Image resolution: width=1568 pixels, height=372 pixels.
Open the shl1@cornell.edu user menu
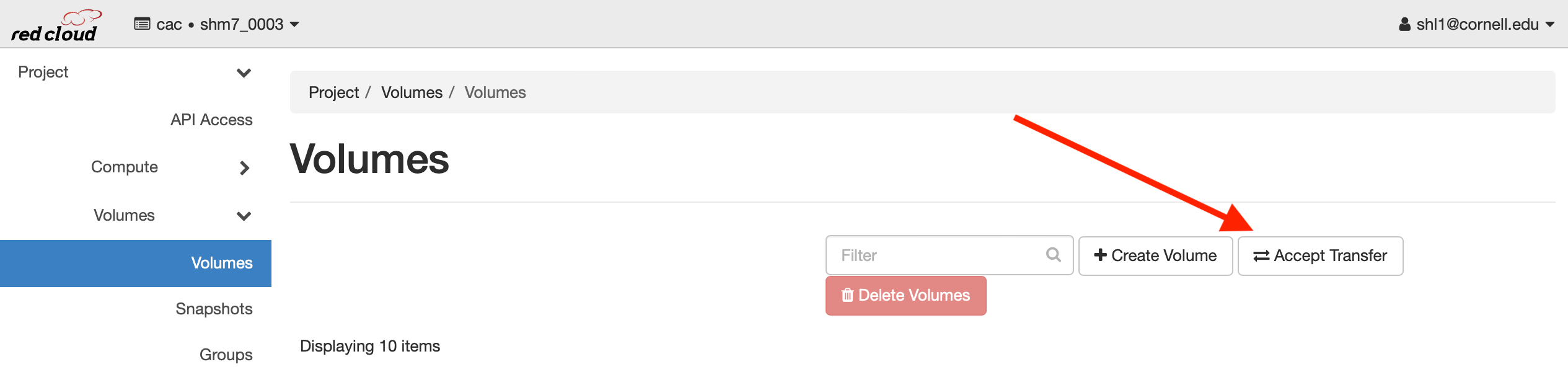click(x=1477, y=24)
